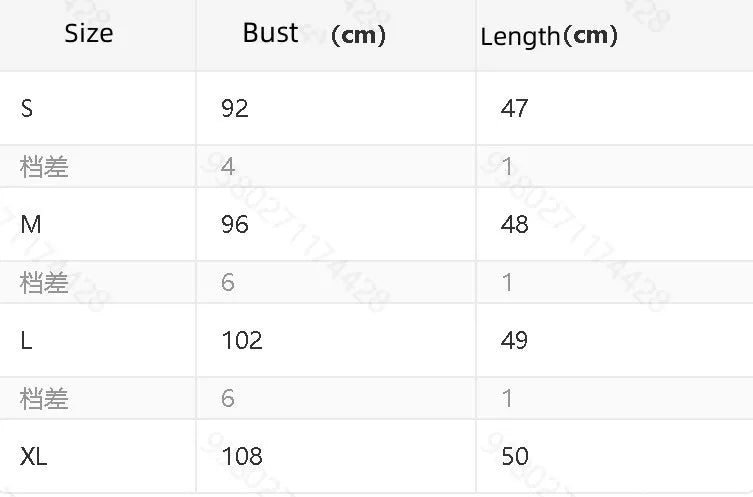Image resolution: width=753 pixels, height=497 pixels.
Task: Select the XL size cell
Action: tap(34, 456)
